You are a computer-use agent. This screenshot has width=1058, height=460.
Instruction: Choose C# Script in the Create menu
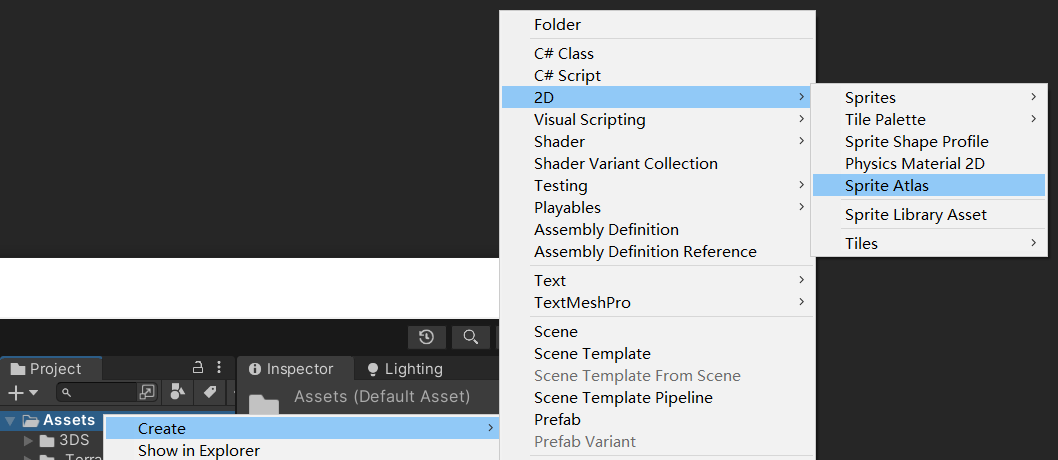click(567, 76)
